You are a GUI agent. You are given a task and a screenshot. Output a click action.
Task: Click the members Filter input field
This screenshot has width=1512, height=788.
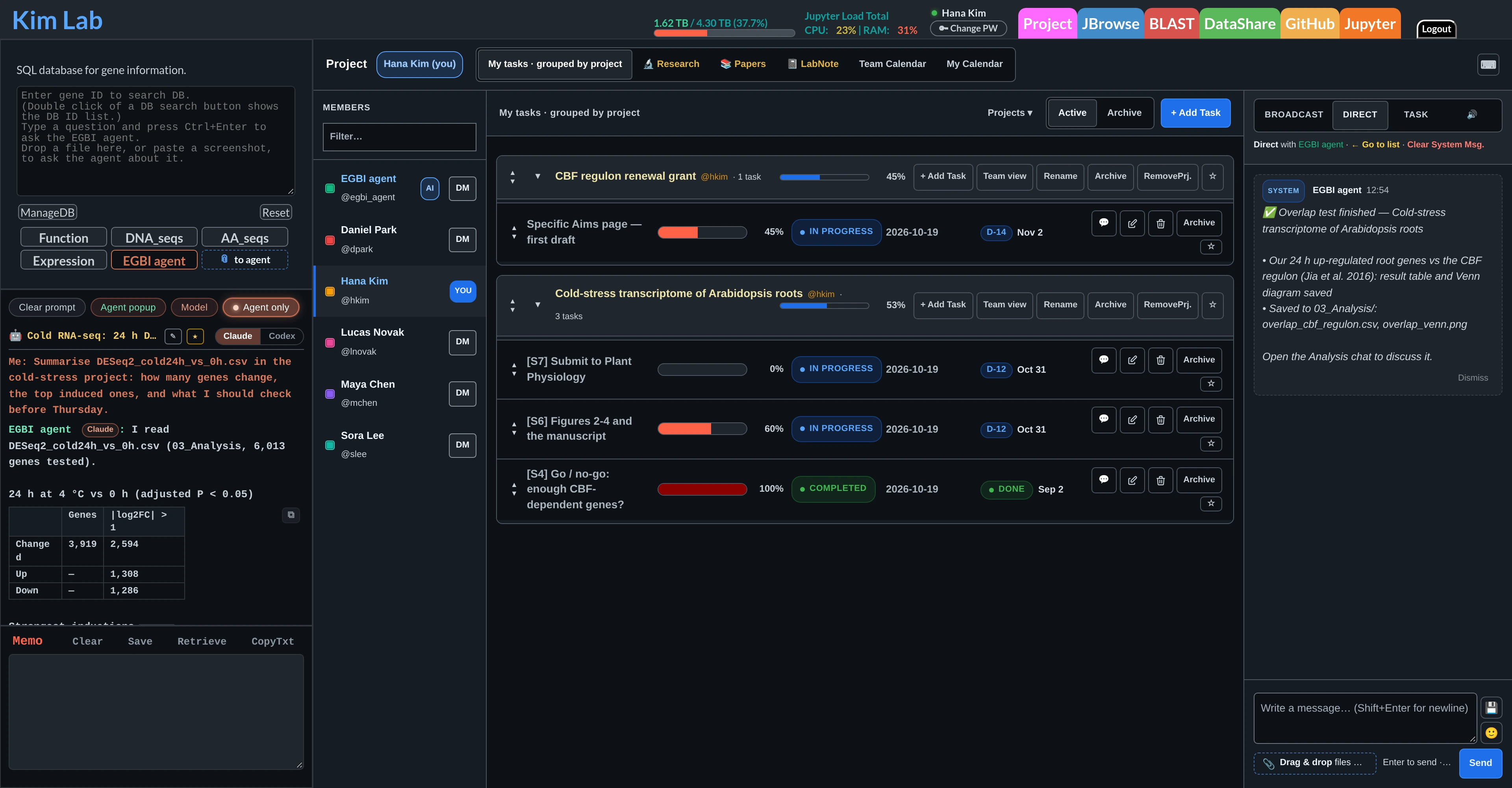pyautogui.click(x=399, y=137)
